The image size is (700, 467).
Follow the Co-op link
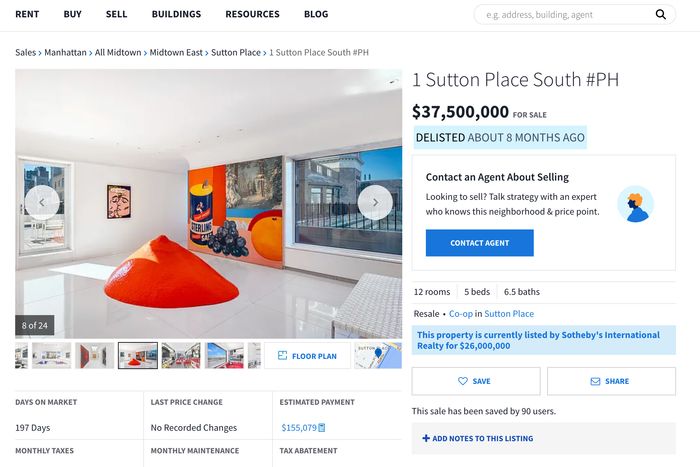click(461, 314)
